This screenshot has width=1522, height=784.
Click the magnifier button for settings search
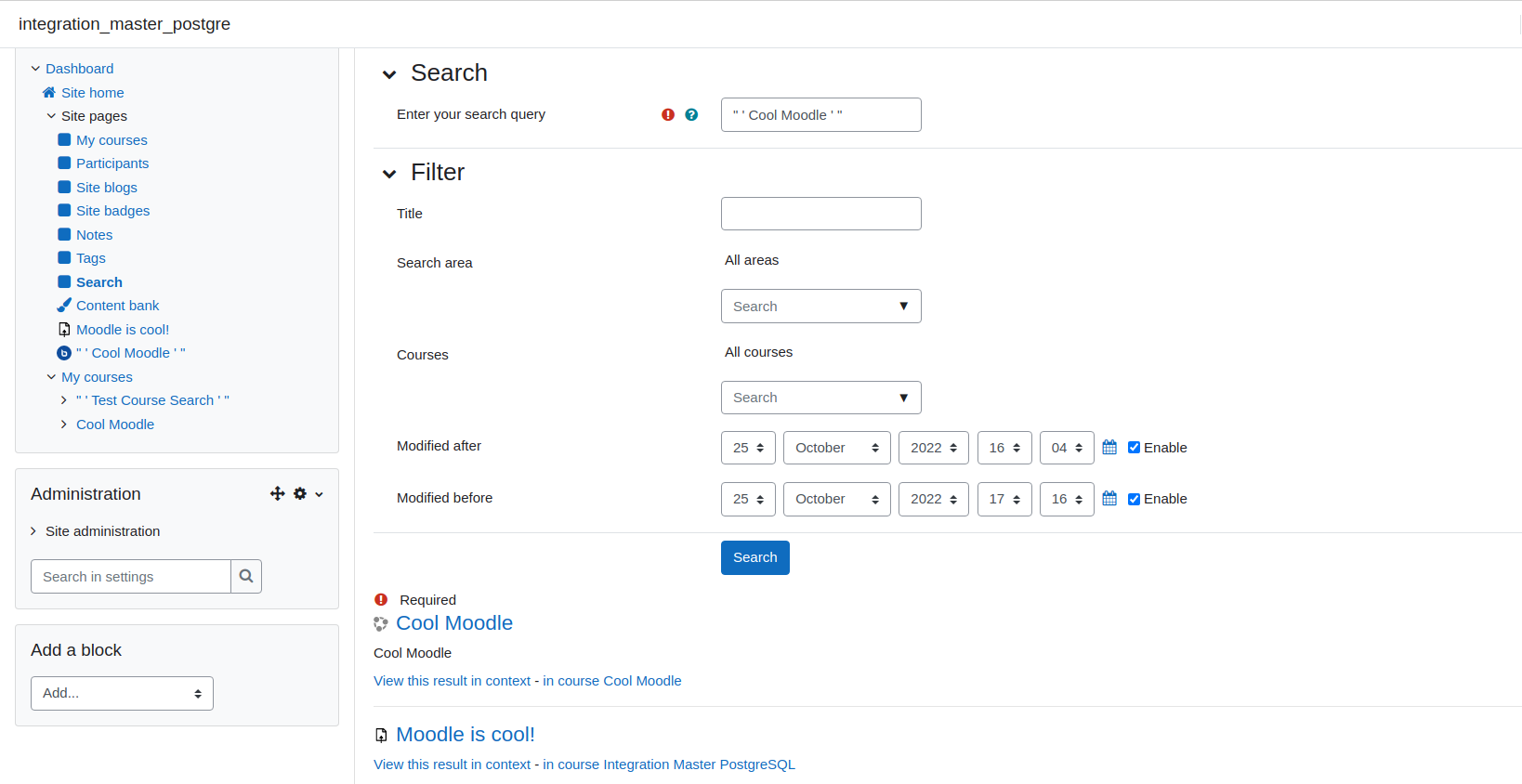(x=246, y=576)
